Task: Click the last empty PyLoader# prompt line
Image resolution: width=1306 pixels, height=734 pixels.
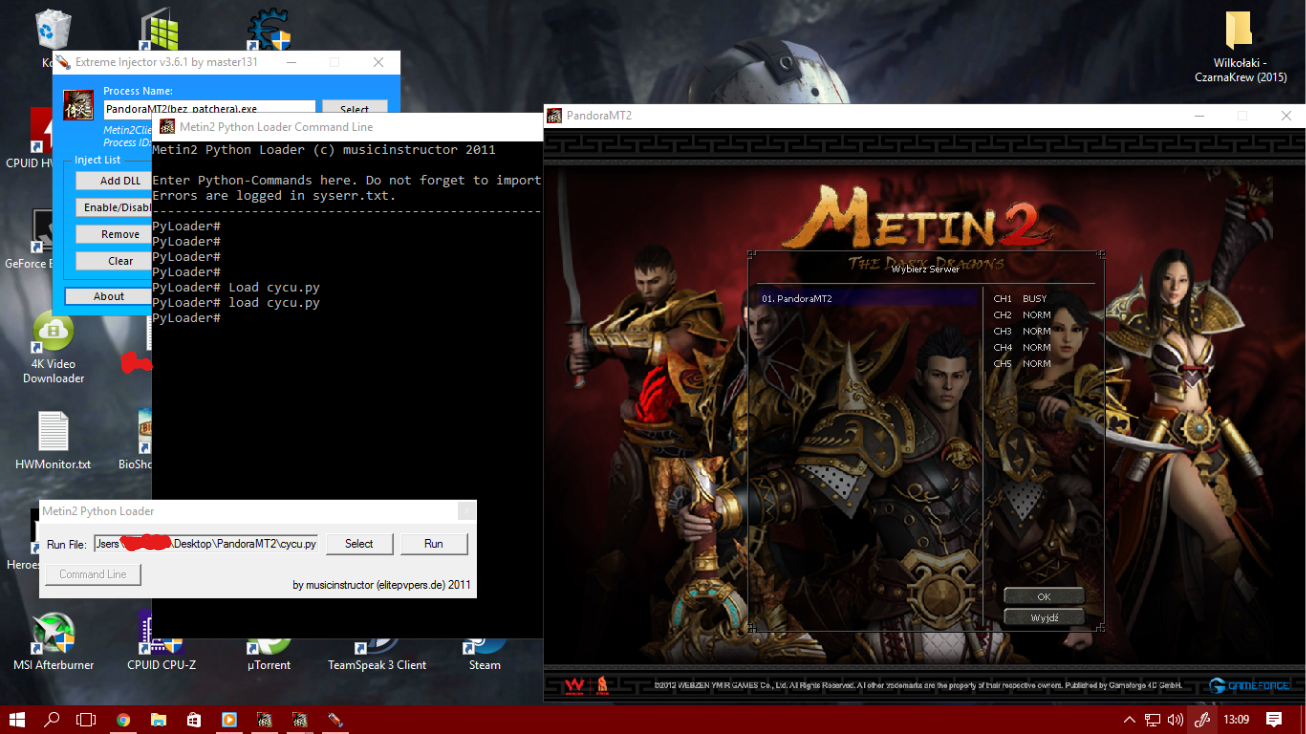Action: coord(186,318)
